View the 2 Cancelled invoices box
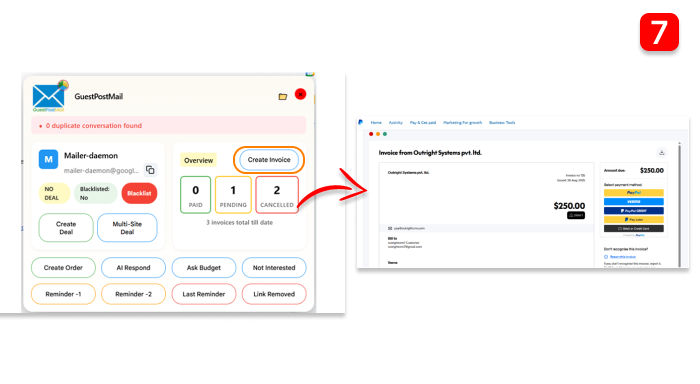Image resolution: width=700 pixels, height=384 pixels. (x=277, y=195)
